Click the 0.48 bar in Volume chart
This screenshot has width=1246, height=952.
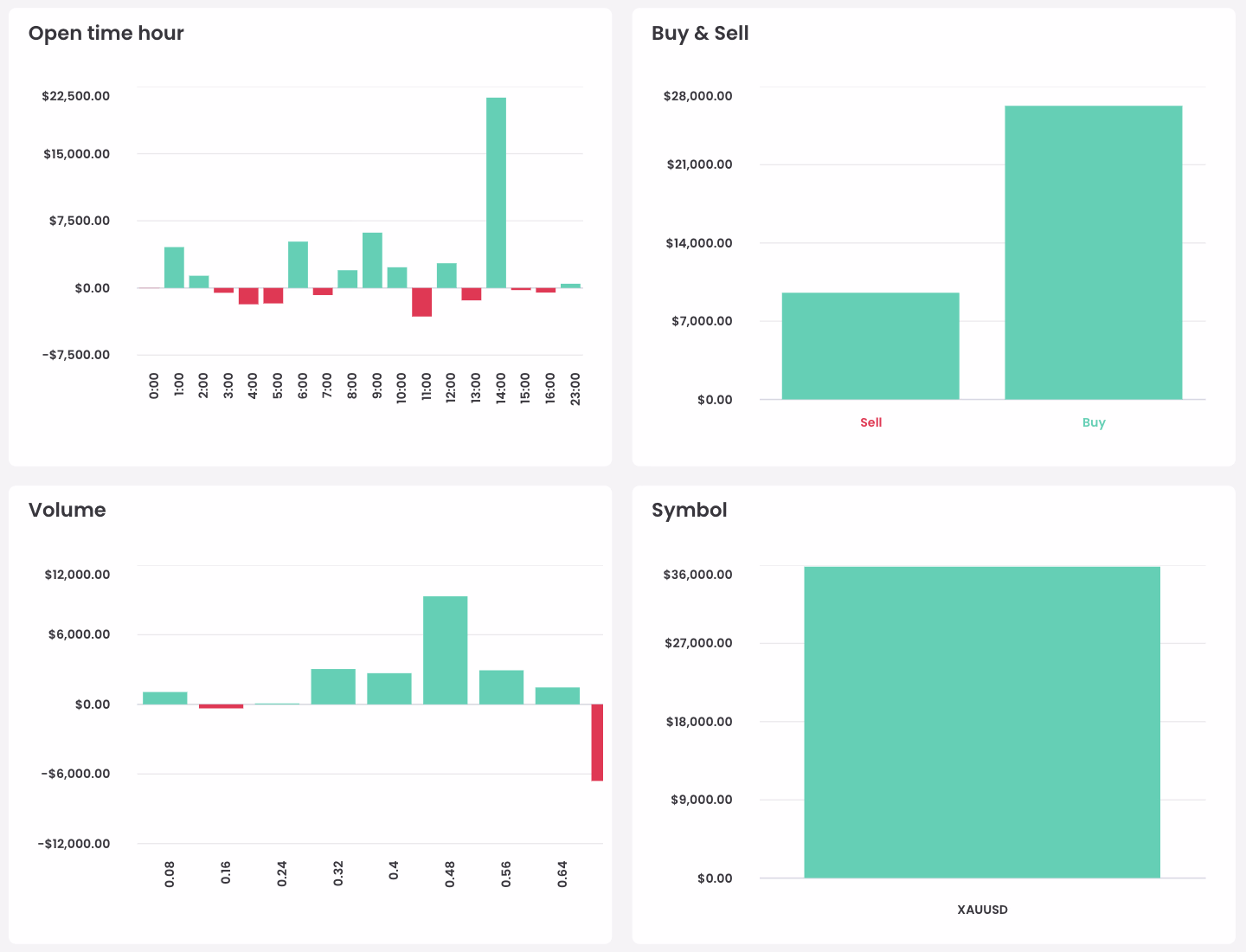446,650
